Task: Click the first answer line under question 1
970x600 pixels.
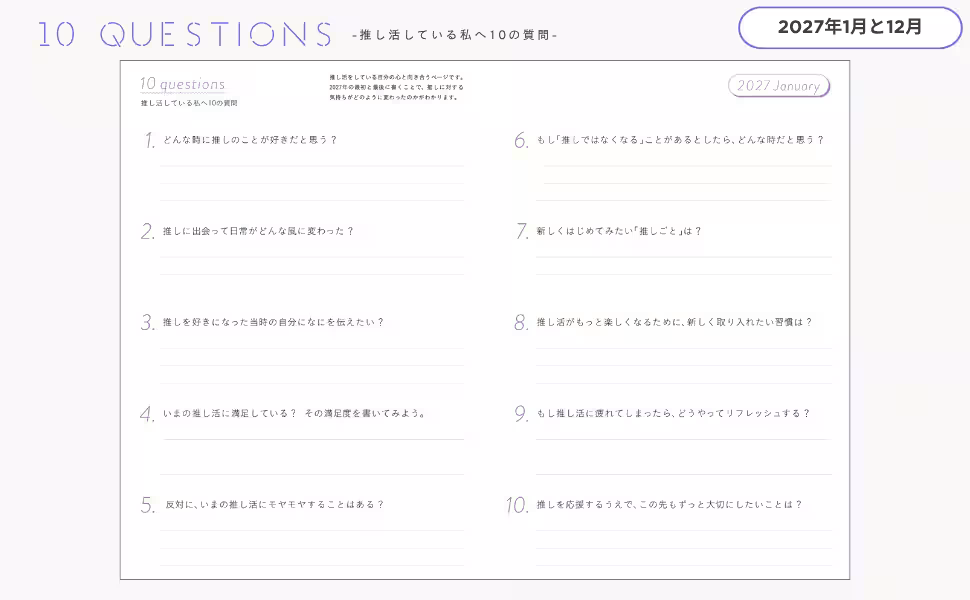Action: (312, 166)
